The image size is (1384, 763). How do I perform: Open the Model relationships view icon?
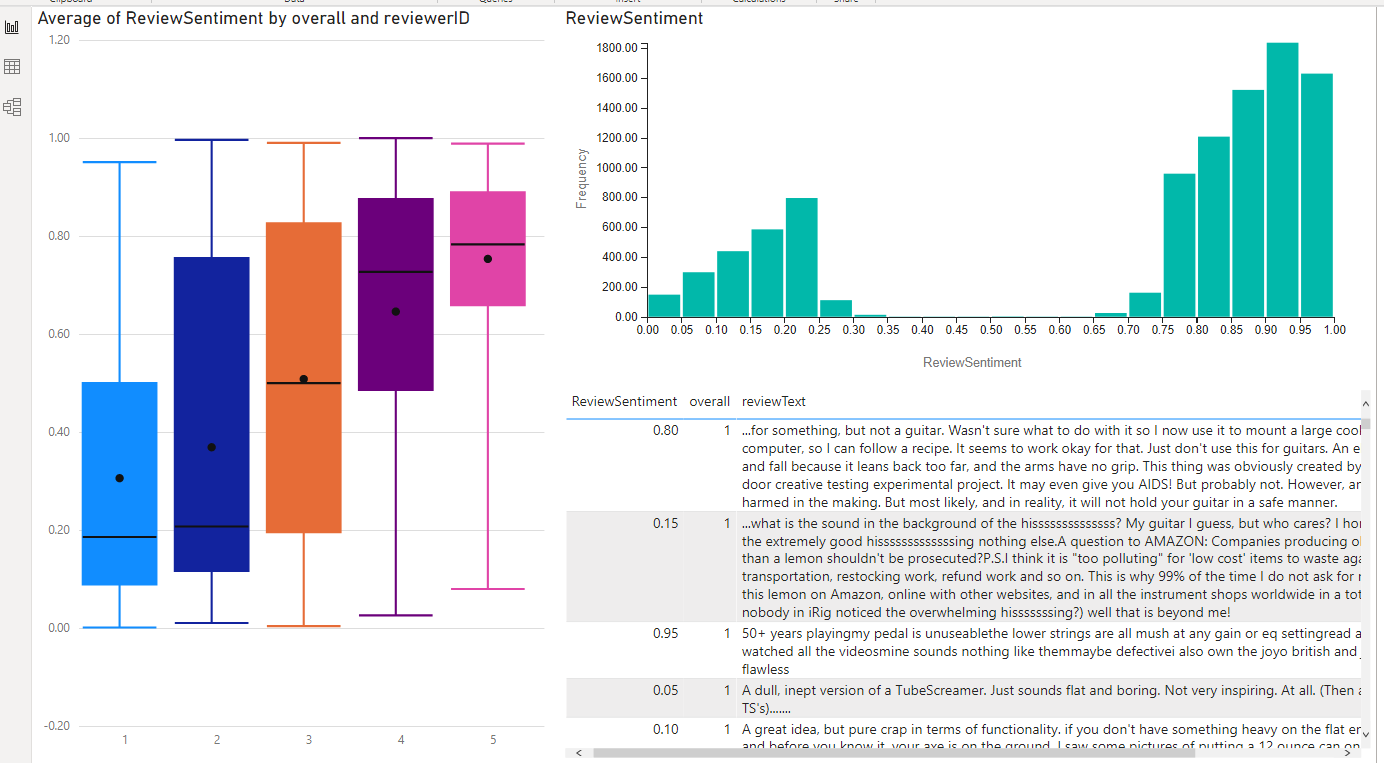tap(12, 107)
